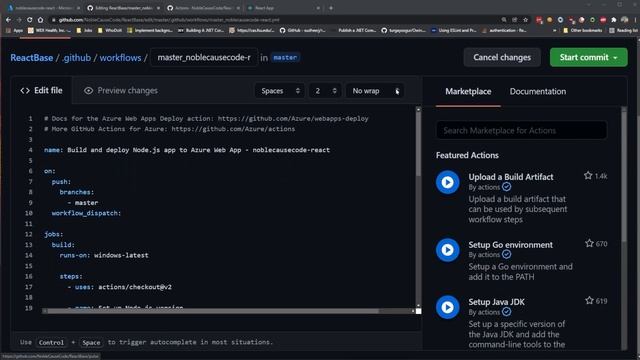The width and height of the screenshot is (640, 360).
Task: Star the Setup Go environment action
Action: pyautogui.click(x=589, y=243)
